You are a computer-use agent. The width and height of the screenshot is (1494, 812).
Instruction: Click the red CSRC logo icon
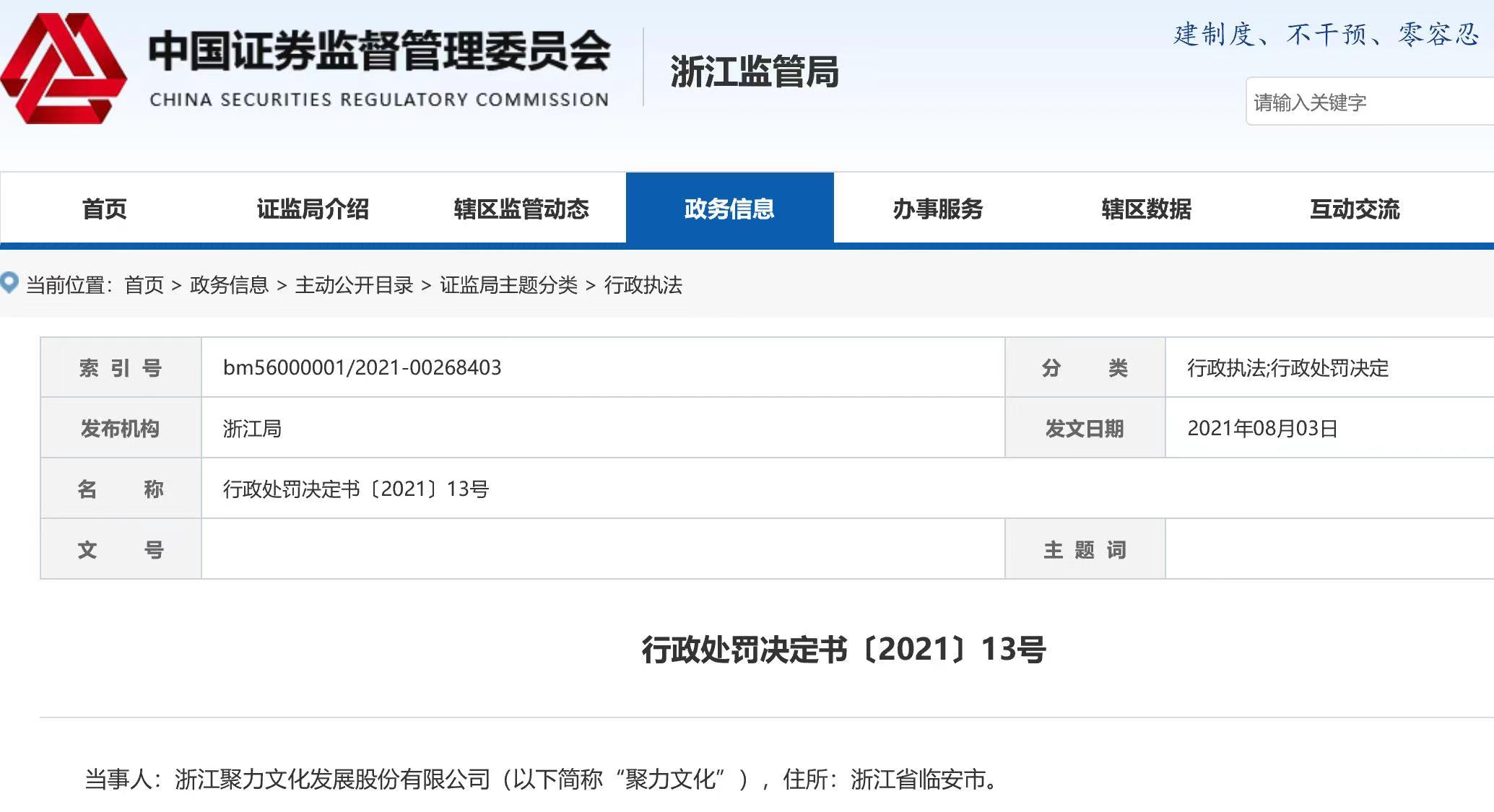coord(64,69)
